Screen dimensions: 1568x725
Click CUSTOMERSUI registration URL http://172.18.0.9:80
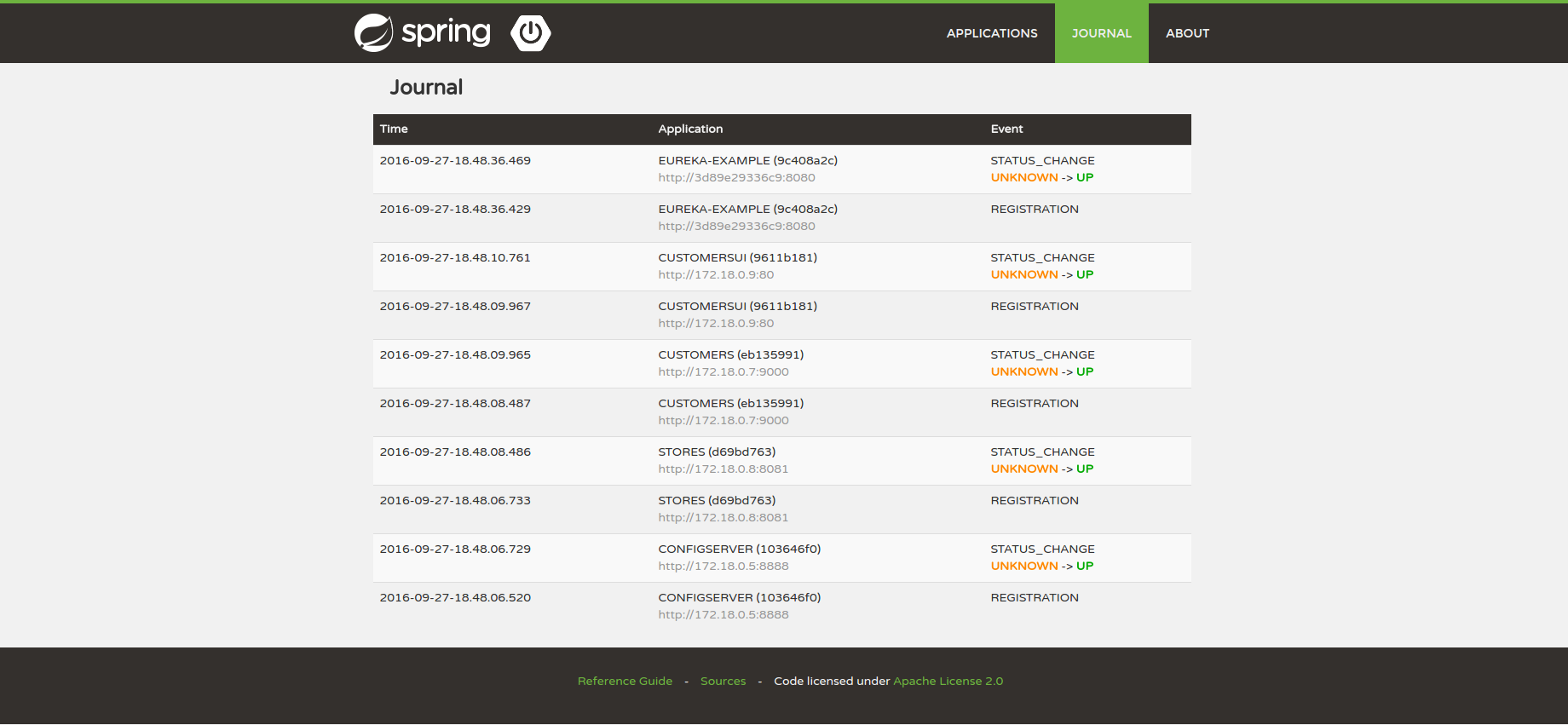[716, 324]
